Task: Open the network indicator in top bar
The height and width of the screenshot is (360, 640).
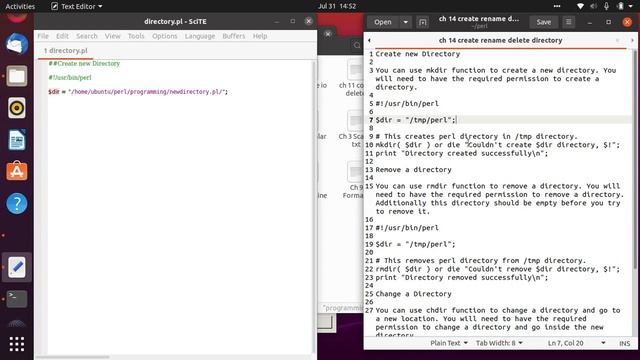Action: (580, 6)
